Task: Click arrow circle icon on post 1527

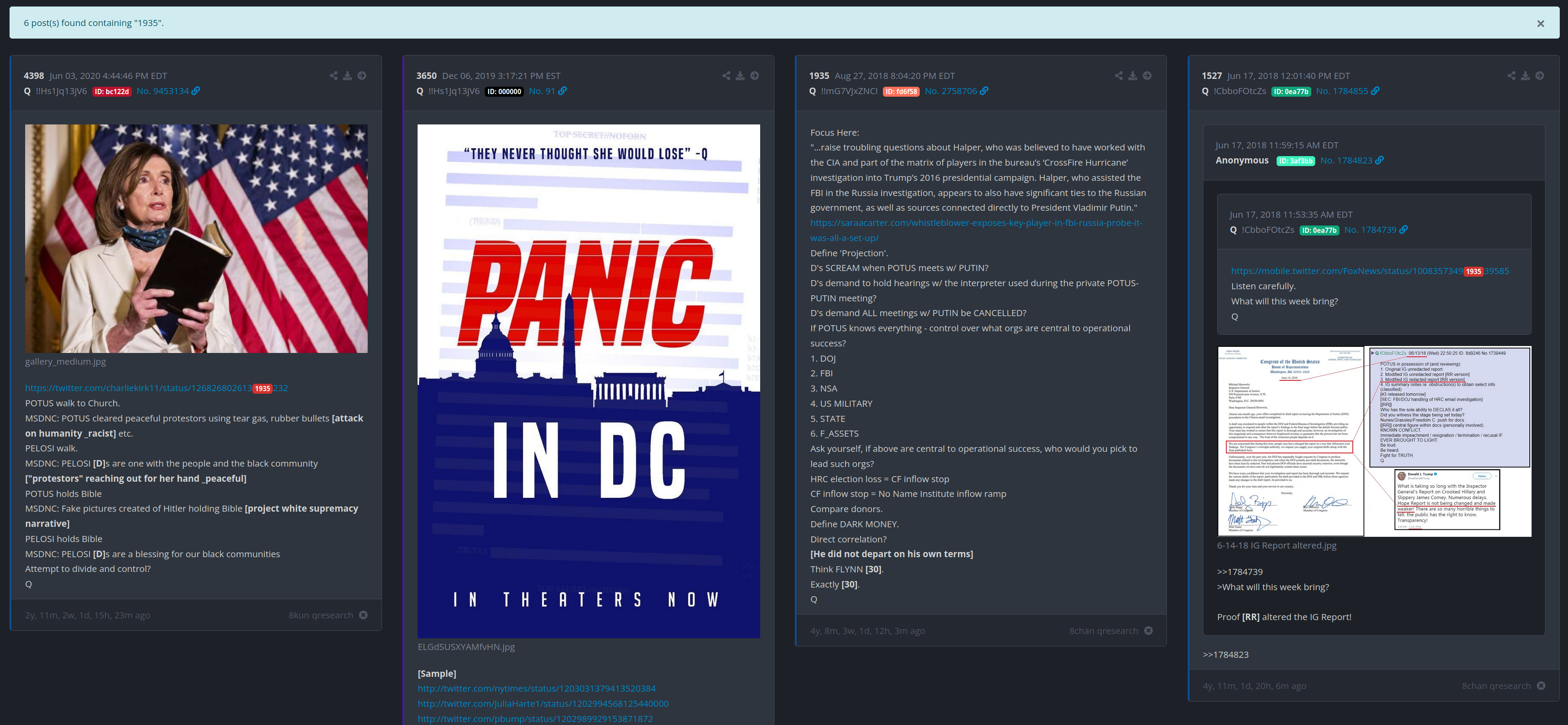Action: (x=1539, y=75)
